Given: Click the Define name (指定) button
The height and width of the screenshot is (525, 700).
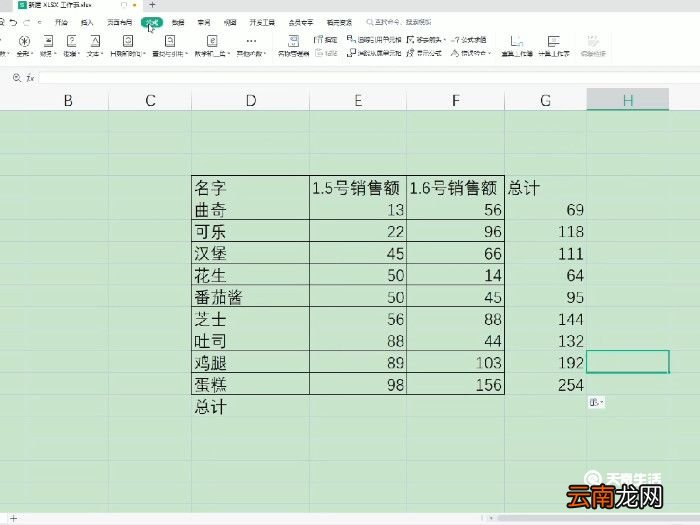Looking at the screenshot, I should 325,40.
